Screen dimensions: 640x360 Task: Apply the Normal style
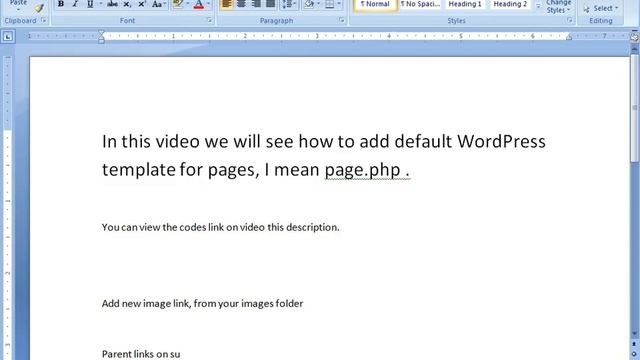tap(375, 4)
